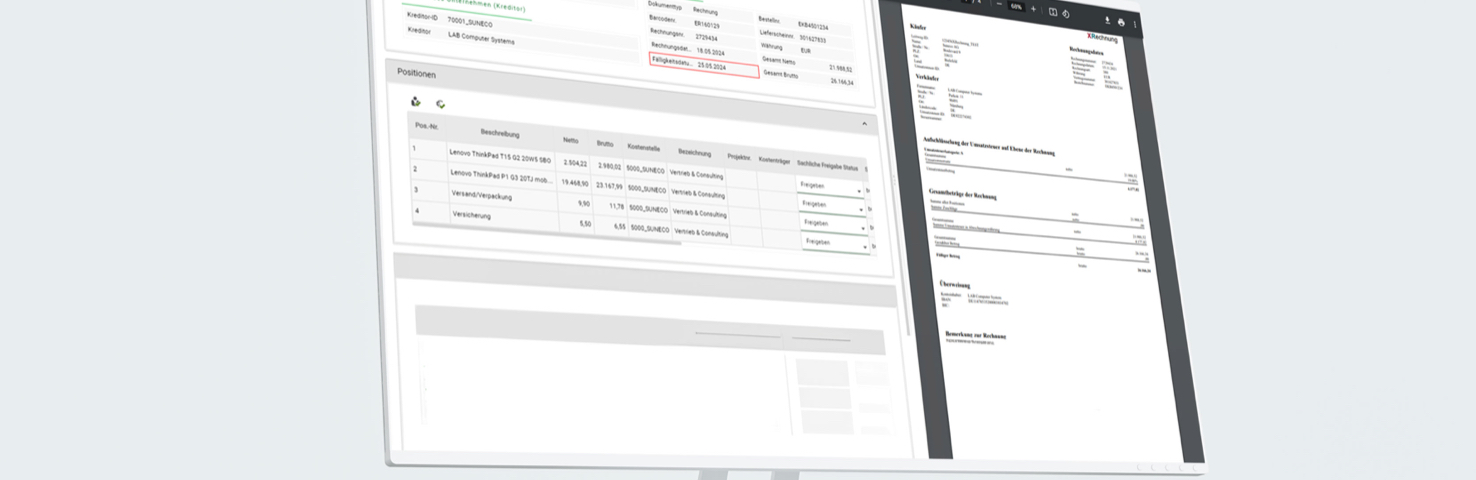Click the Bezeichnung column header

click(x=695, y=153)
